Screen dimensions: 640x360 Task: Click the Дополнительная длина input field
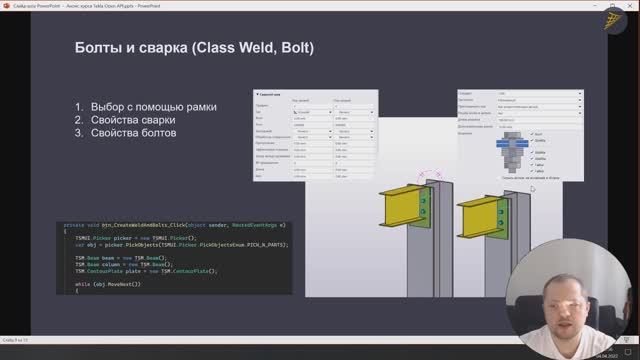[x=539, y=127]
